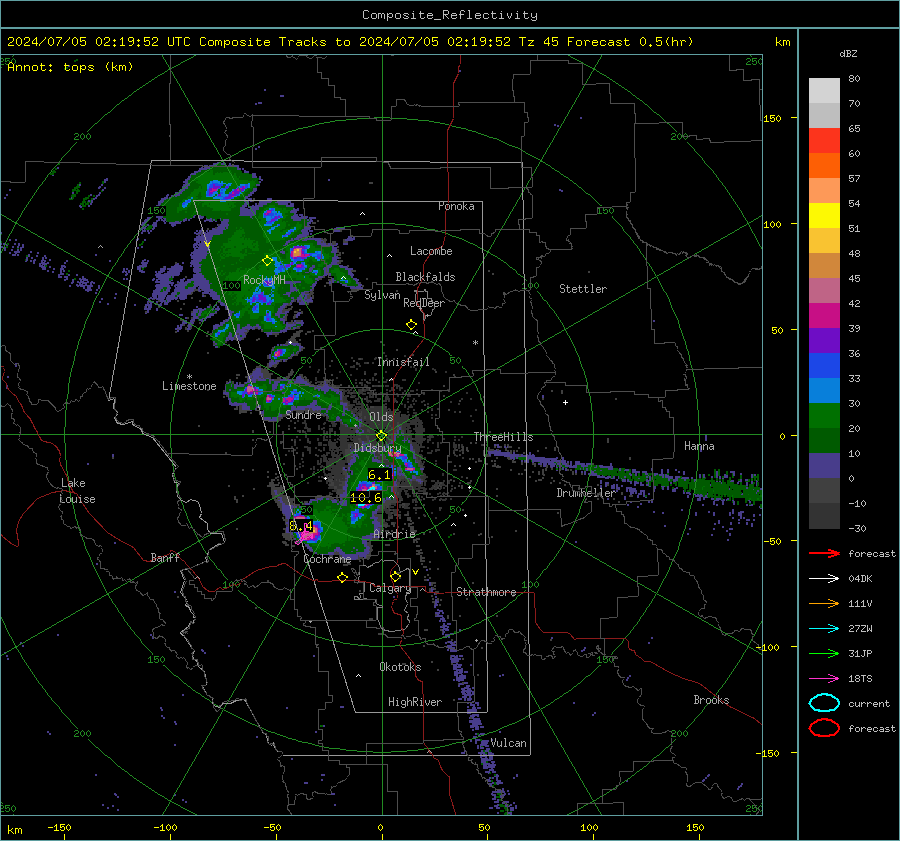Click the Blackfalds label
Image resolution: width=900 pixels, height=841 pixels.
(x=425, y=277)
